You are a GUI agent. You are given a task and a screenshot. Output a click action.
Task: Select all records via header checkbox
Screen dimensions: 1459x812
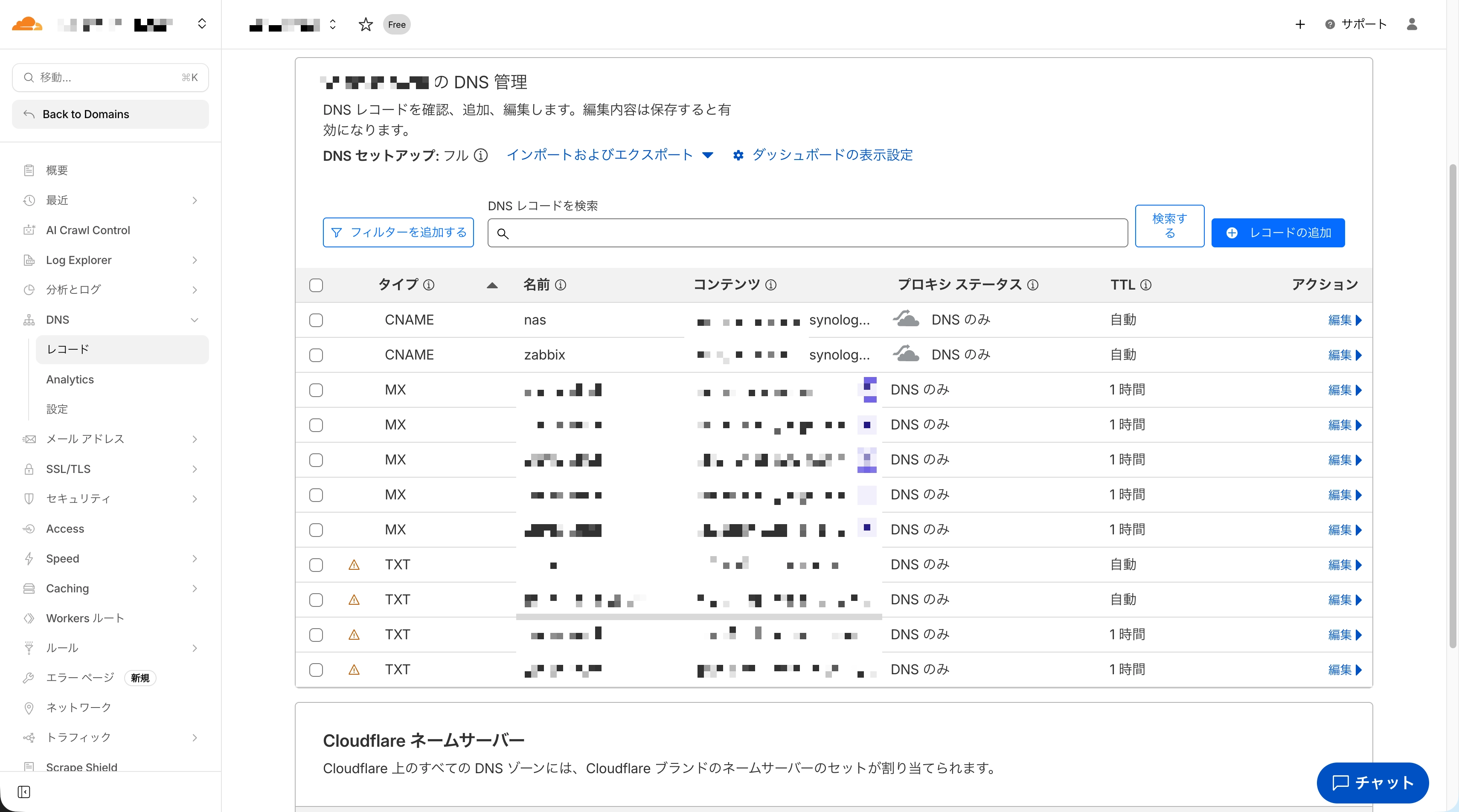tap(316, 285)
